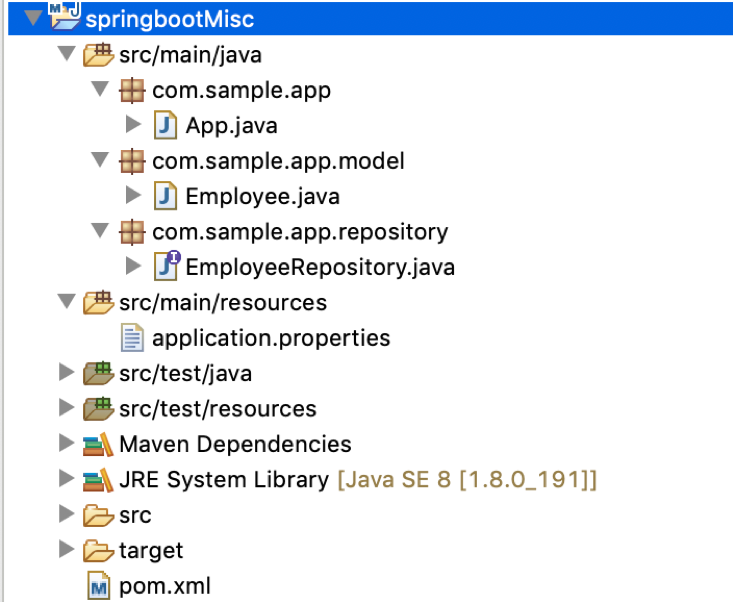This screenshot has height=602, width=733.
Task: Click the EmployeeRepository.java interface icon
Action: [167, 265]
